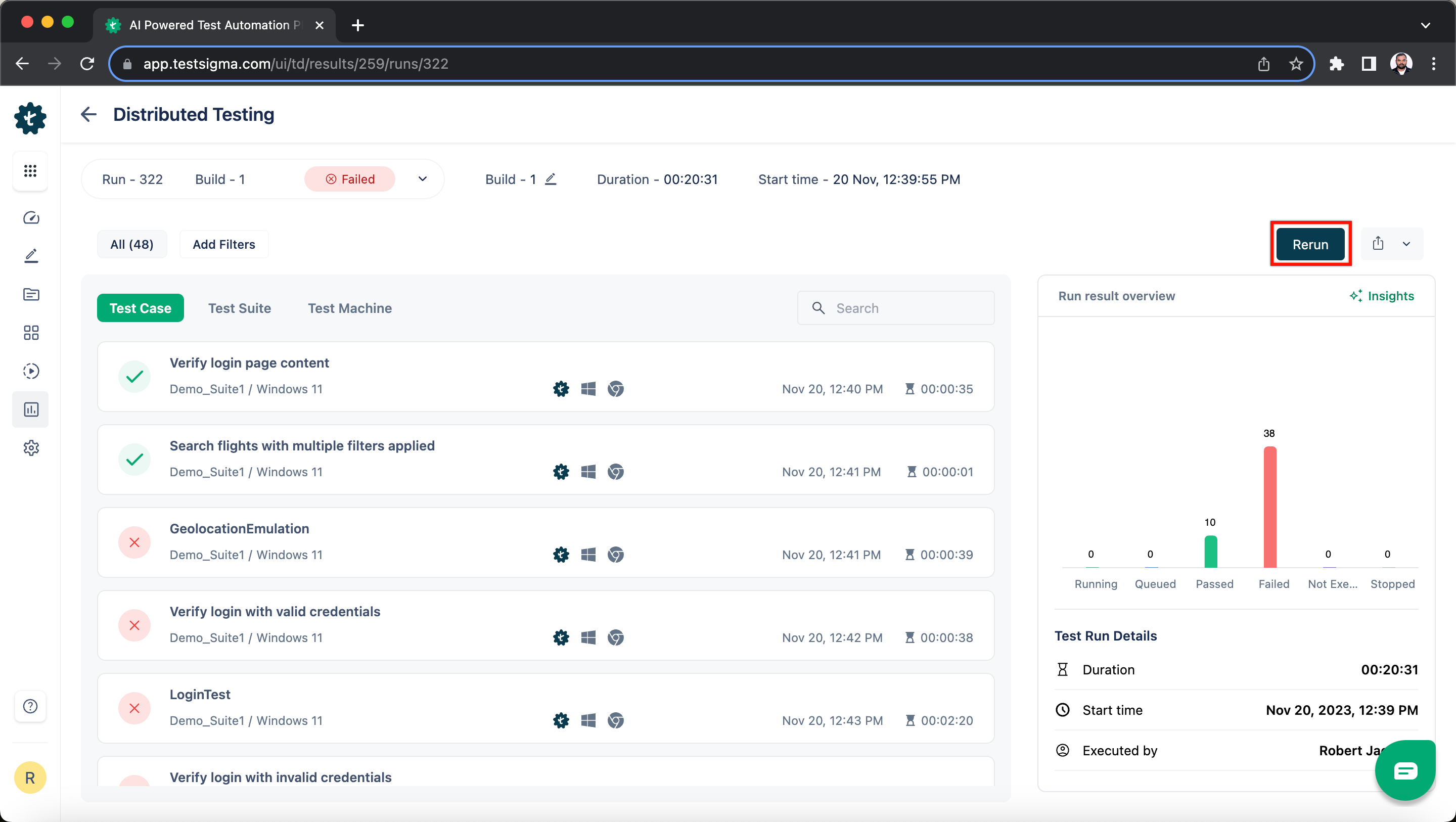Click 'Run - 322' label
This screenshot has width=1456, height=822.
pos(132,179)
